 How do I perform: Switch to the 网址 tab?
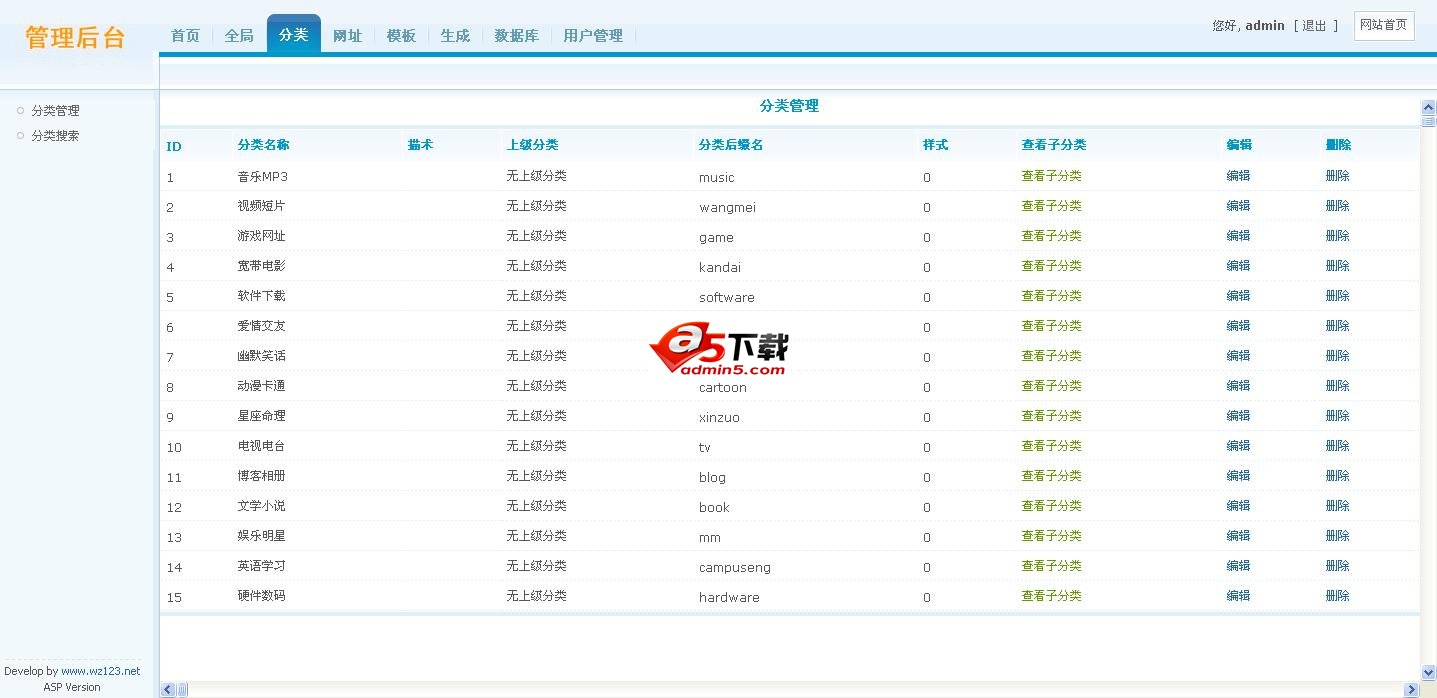click(x=347, y=35)
